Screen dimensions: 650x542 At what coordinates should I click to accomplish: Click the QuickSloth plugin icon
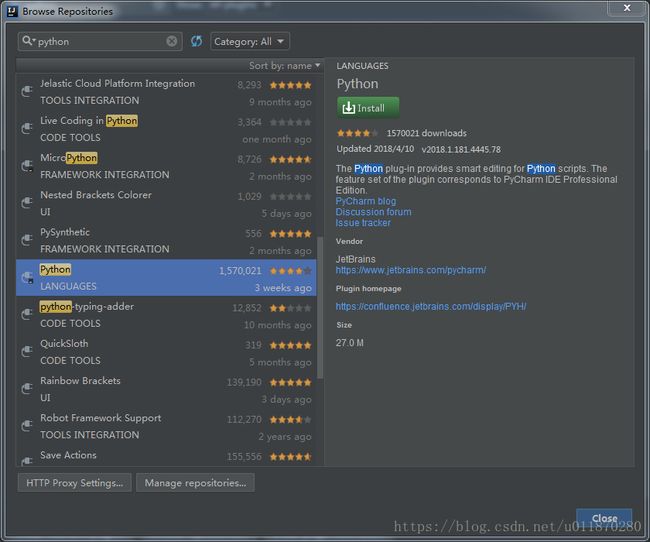click(27, 351)
